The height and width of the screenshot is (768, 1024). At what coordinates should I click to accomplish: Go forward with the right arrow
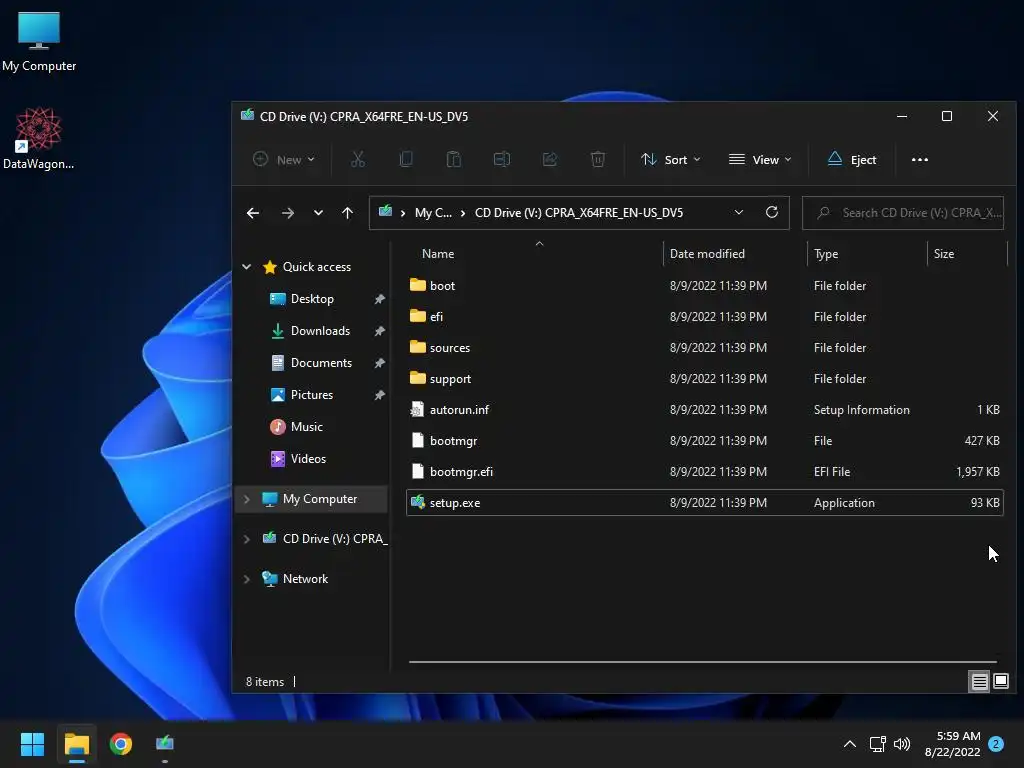[287, 213]
